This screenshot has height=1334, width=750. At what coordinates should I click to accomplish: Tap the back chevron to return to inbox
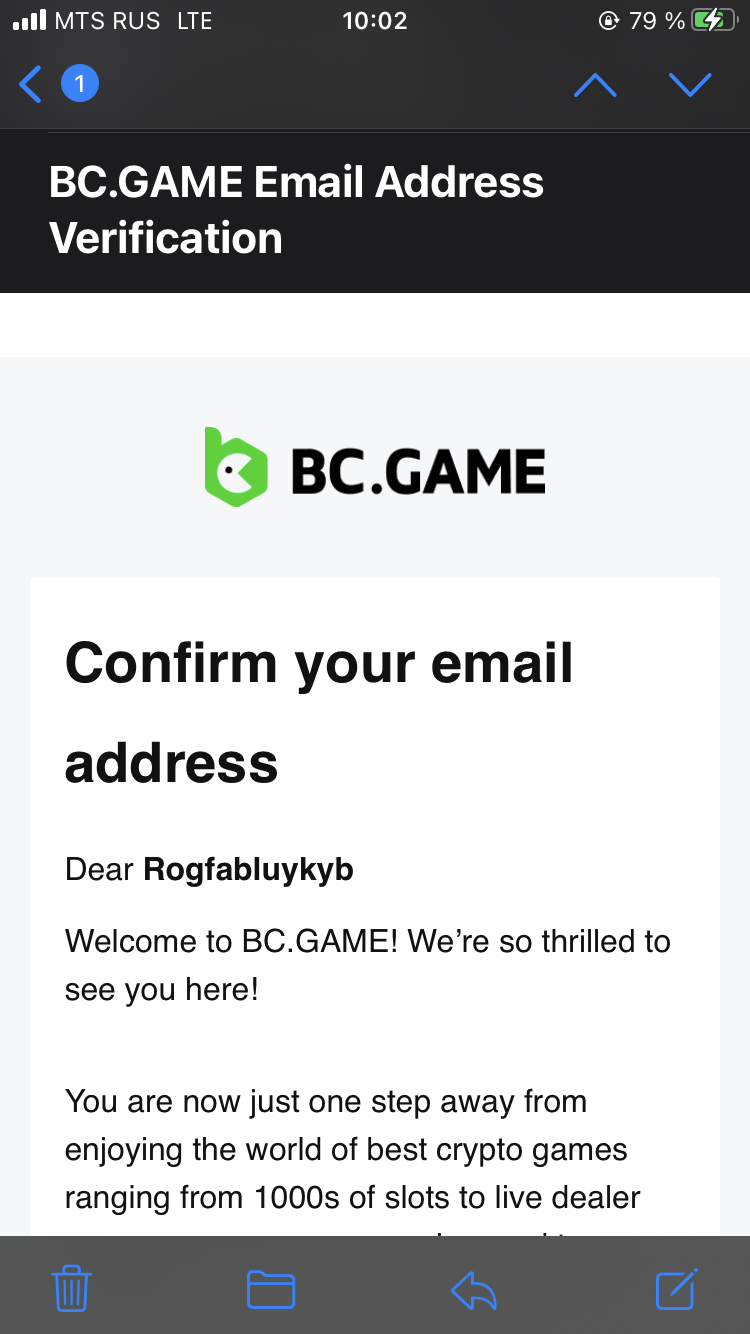(31, 85)
